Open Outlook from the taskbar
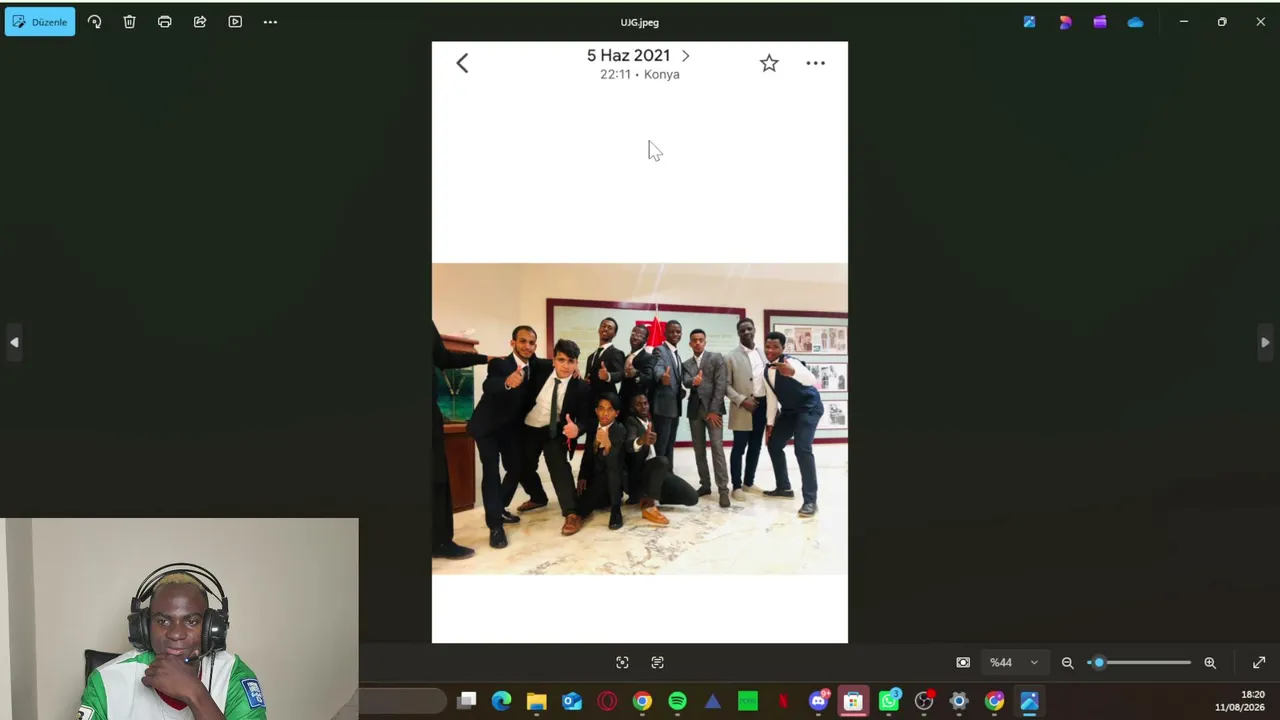This screenshot has height=720, width=1280. (x=572, y=701)
